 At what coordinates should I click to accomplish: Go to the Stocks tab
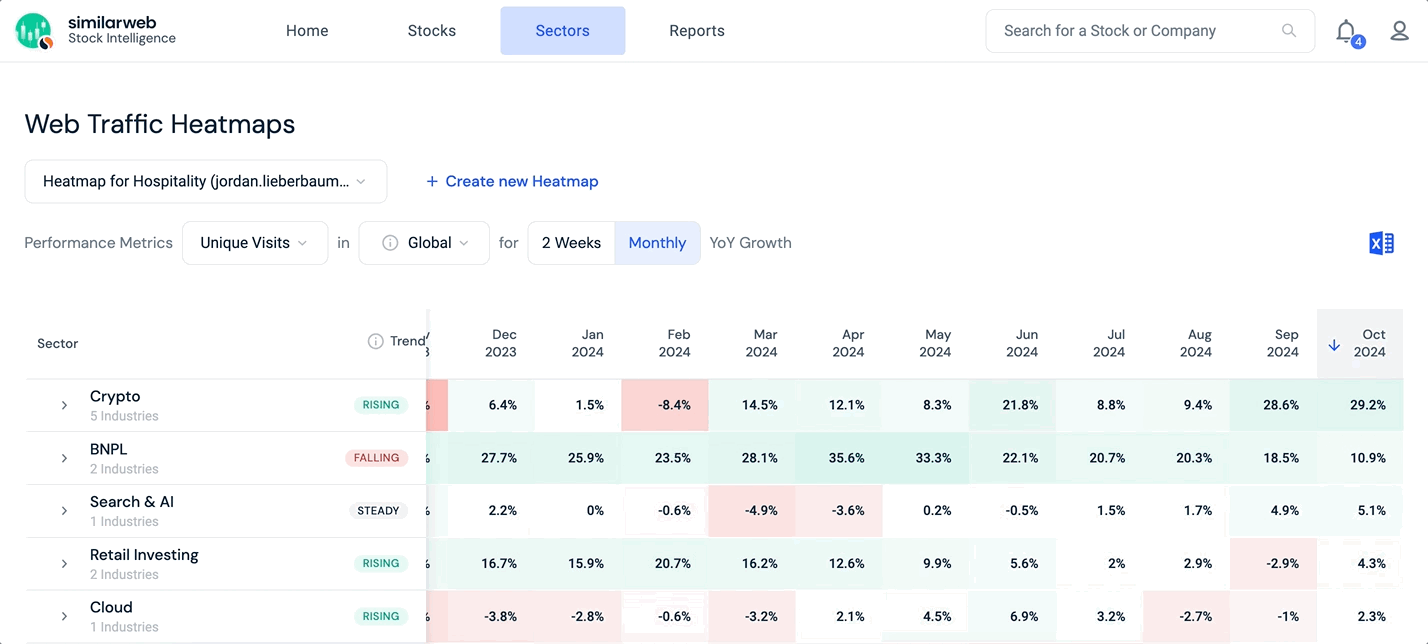432,31
